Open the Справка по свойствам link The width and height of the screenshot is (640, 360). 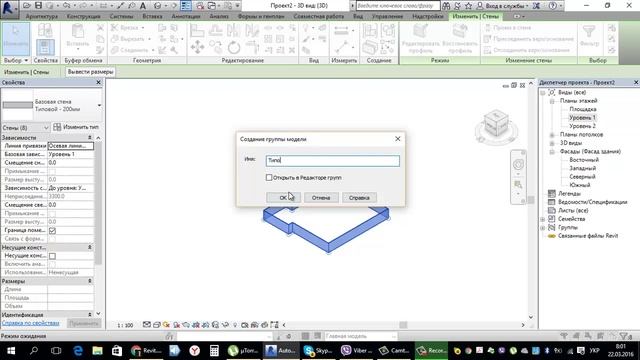coord(31,323)
